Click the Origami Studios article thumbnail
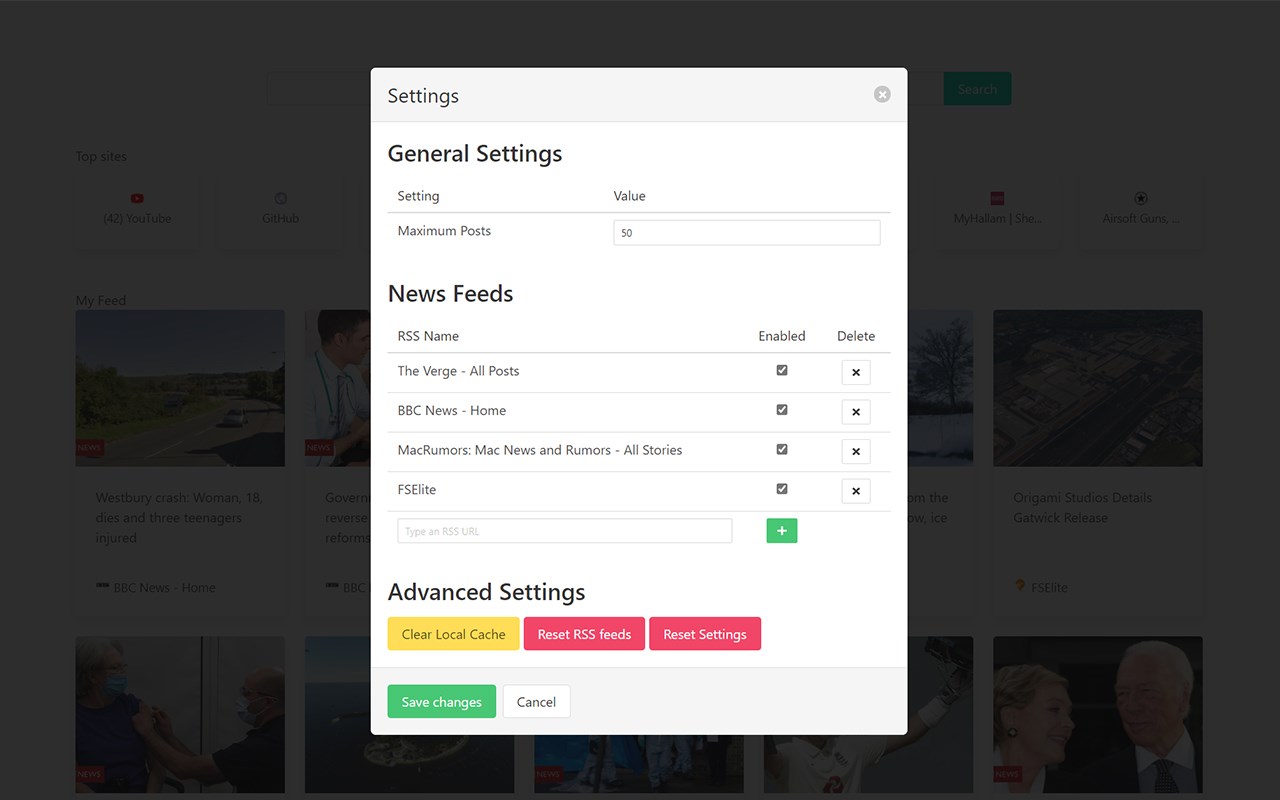The image size is (1280, 800). coord(1098,388)
